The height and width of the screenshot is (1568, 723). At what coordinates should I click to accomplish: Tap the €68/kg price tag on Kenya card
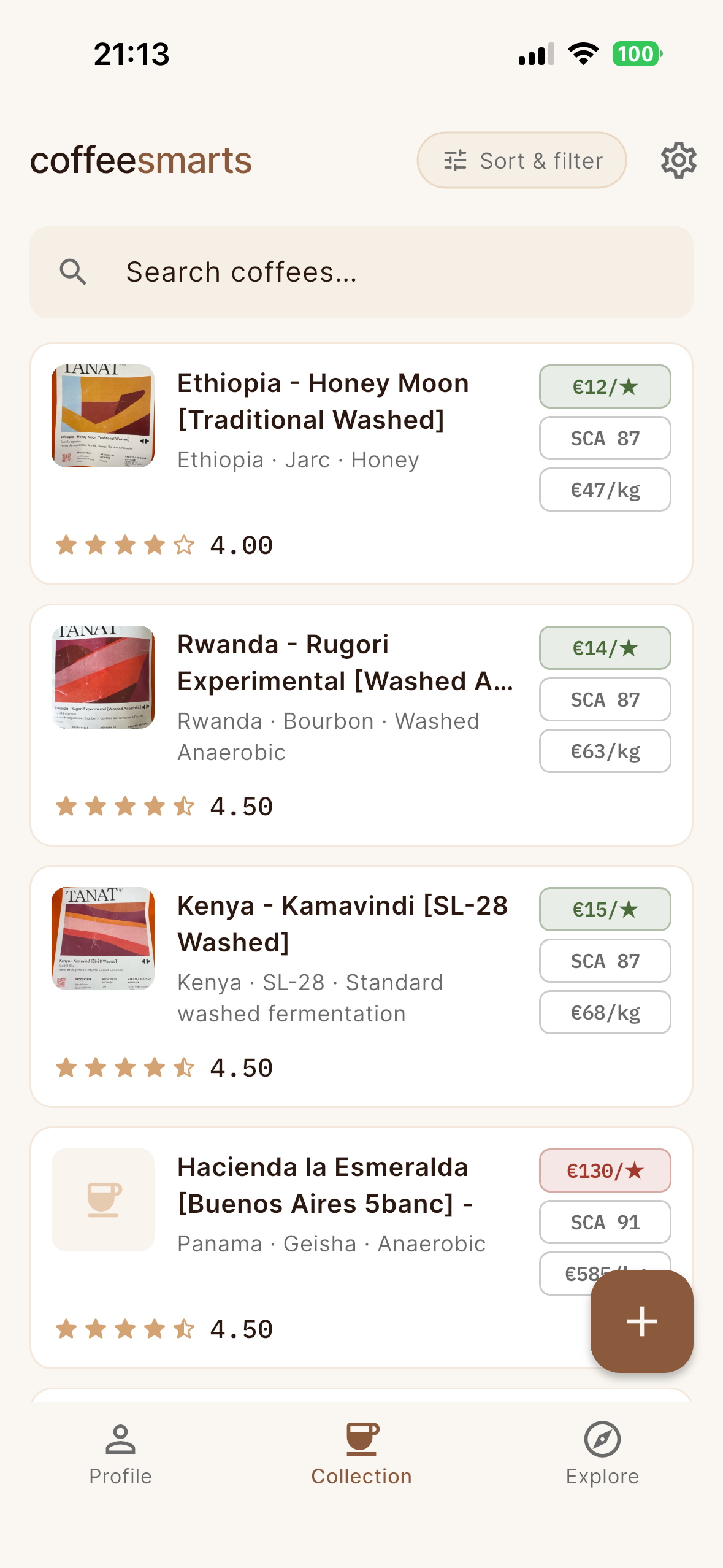[x=605, y=1012]
